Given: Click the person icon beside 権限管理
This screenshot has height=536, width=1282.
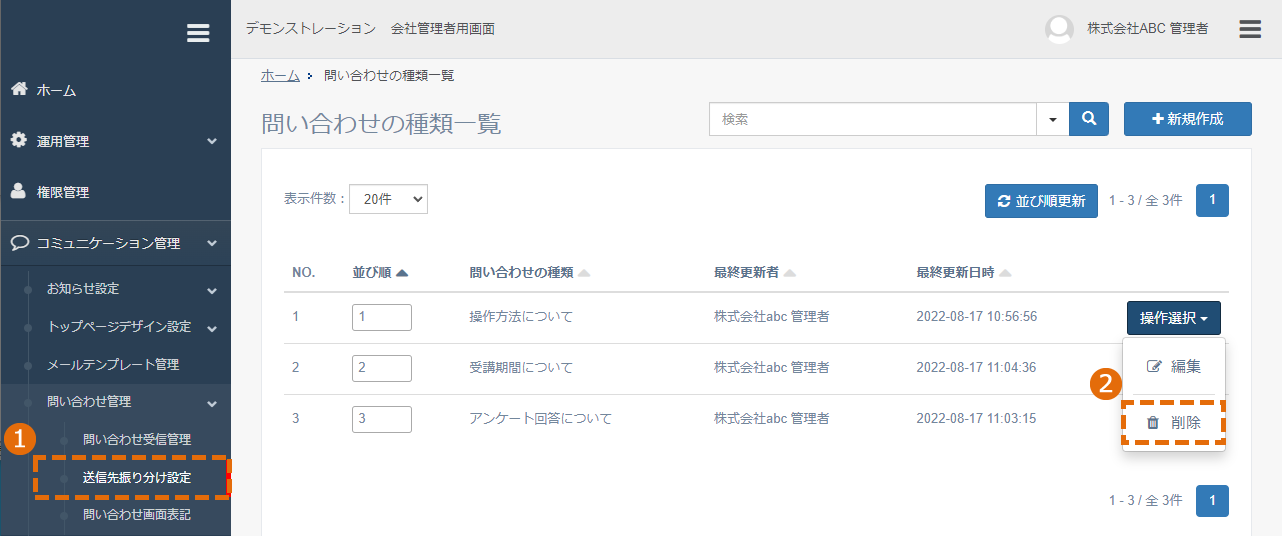Looking at the screenshot, I should click(x=19, y=191).
